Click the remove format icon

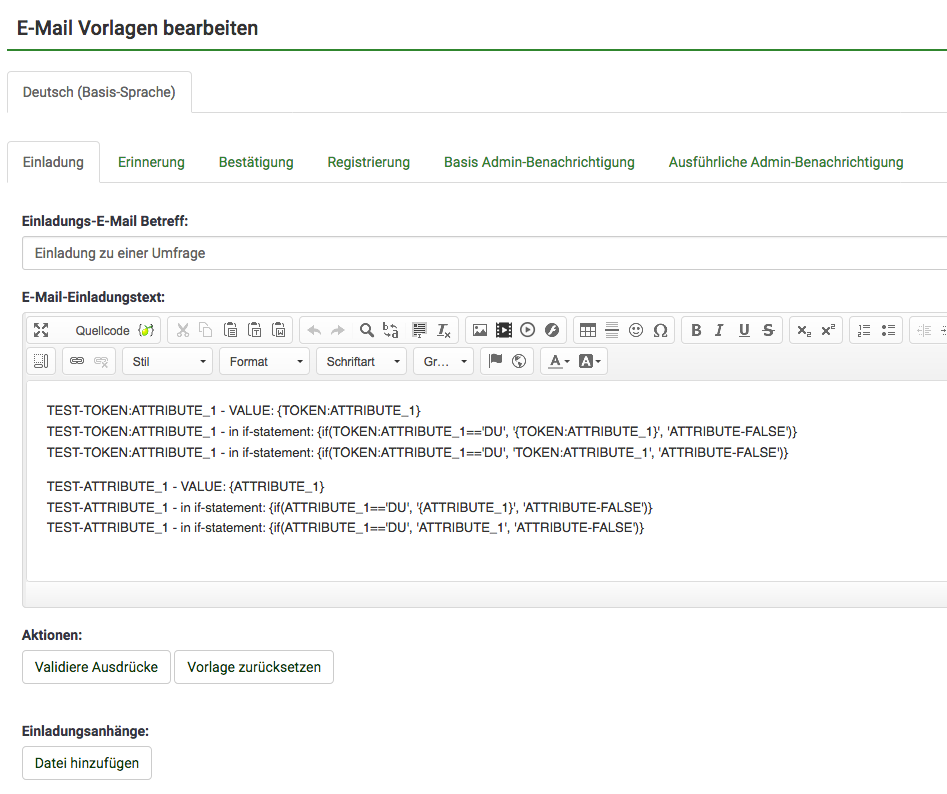click(x=444, y=330)
